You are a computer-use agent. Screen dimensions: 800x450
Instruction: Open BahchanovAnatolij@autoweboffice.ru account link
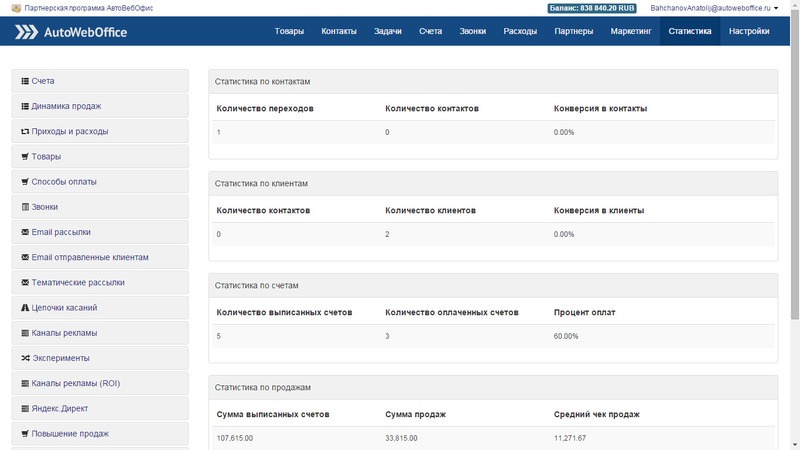[710, 8]
